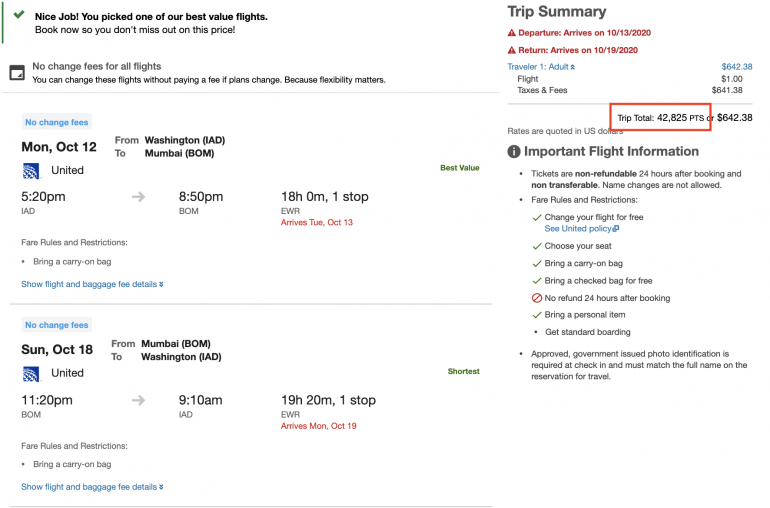770x508 pixels.
Task: Click the no change fees calendar icon
Action: pos(16,73)
